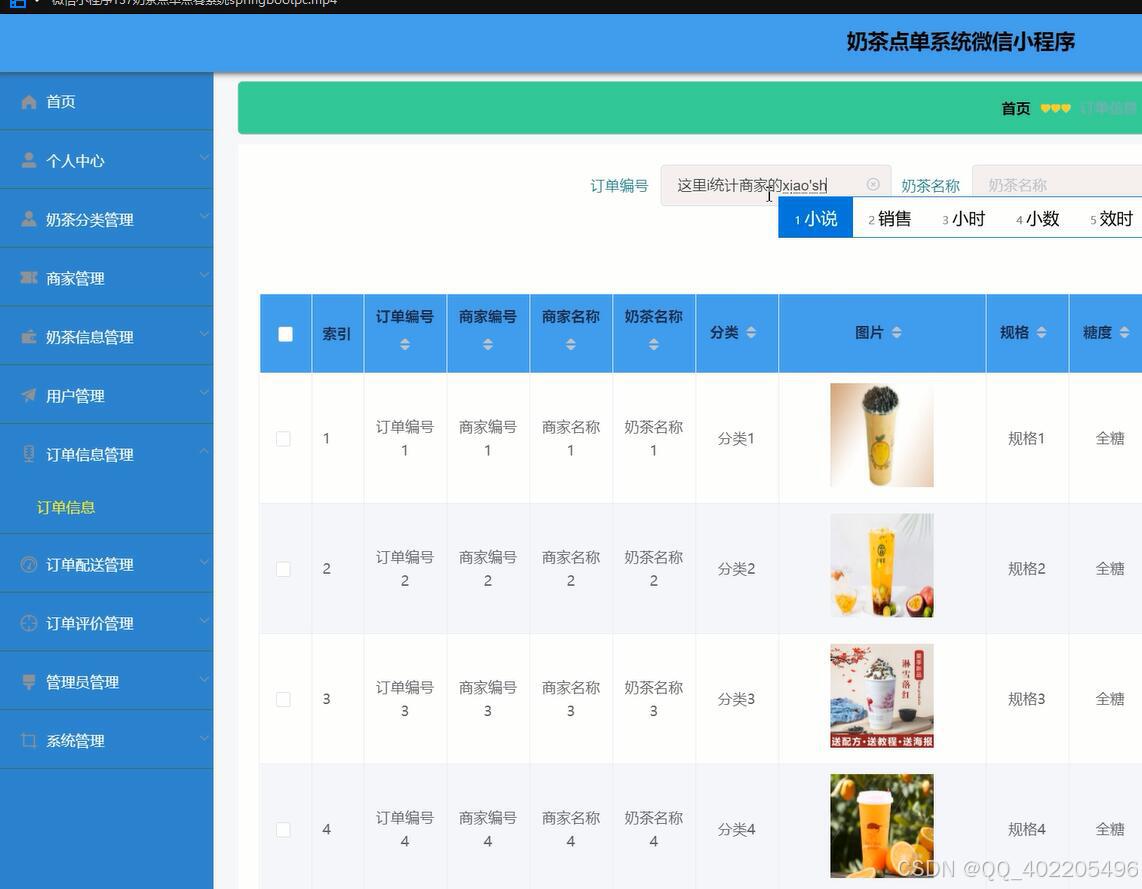Viewport: 1142px width, 889px height.
Task: Clear the 订单编号 search with the x icon
Action: coord(872,184)
